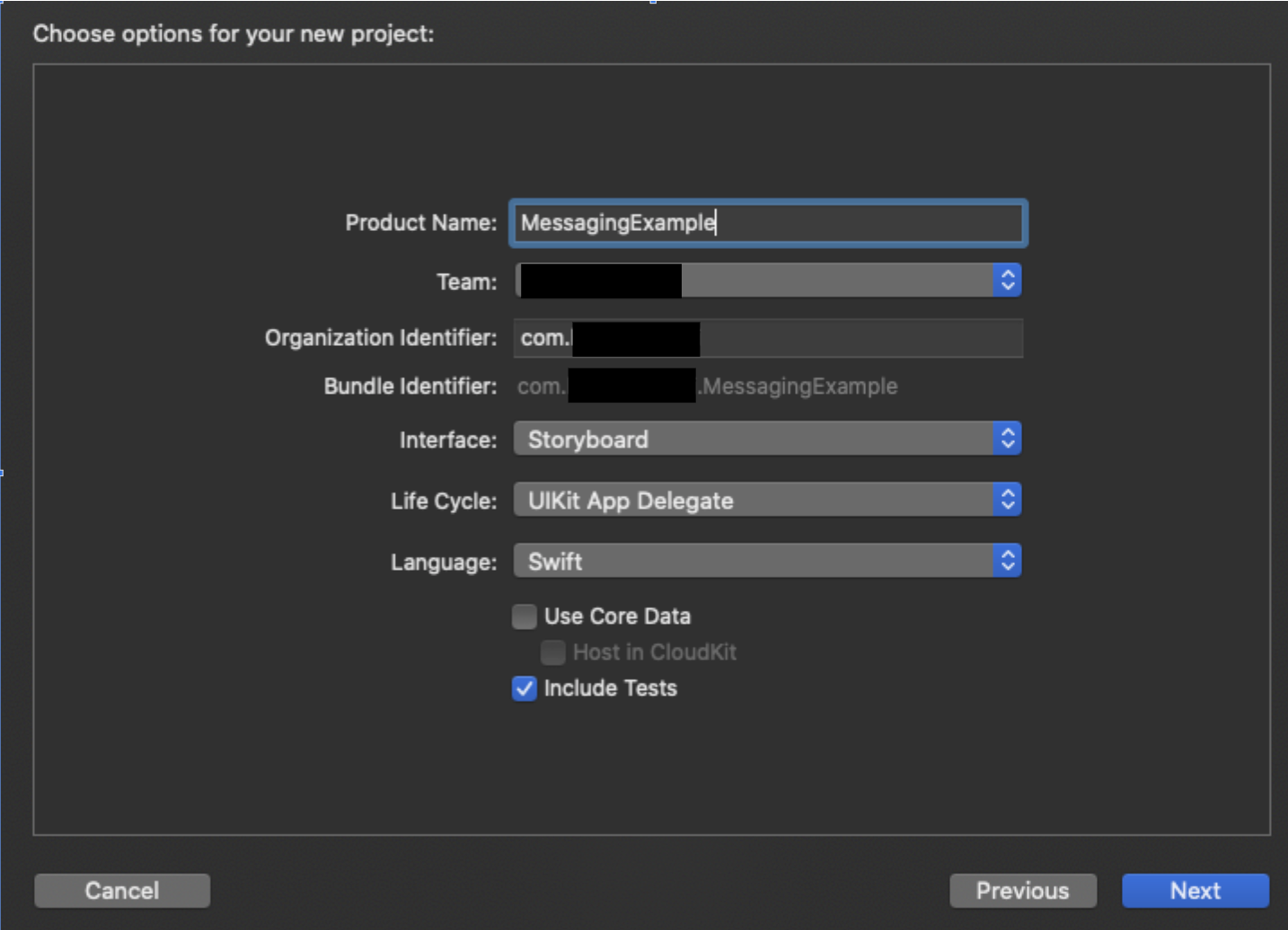Open the Team popup menu
Viewport: 1288px width, 930px height.
[835, 280]
